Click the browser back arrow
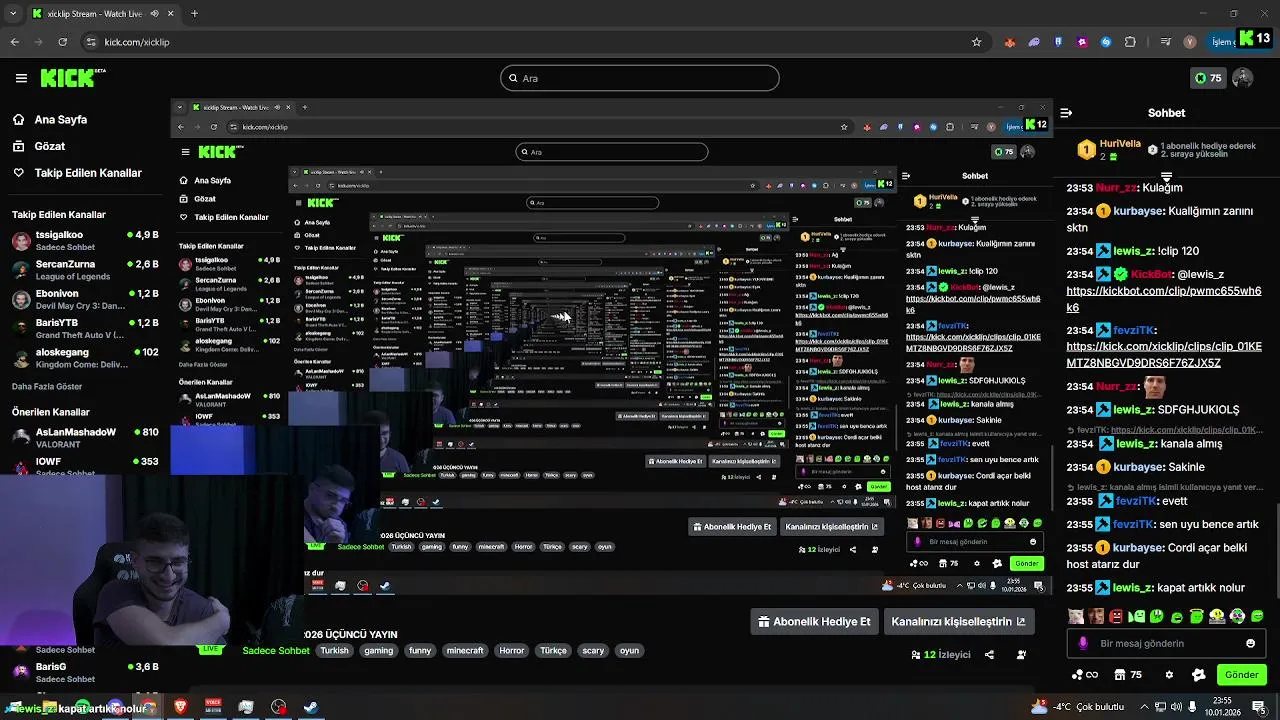 [15, 42]
